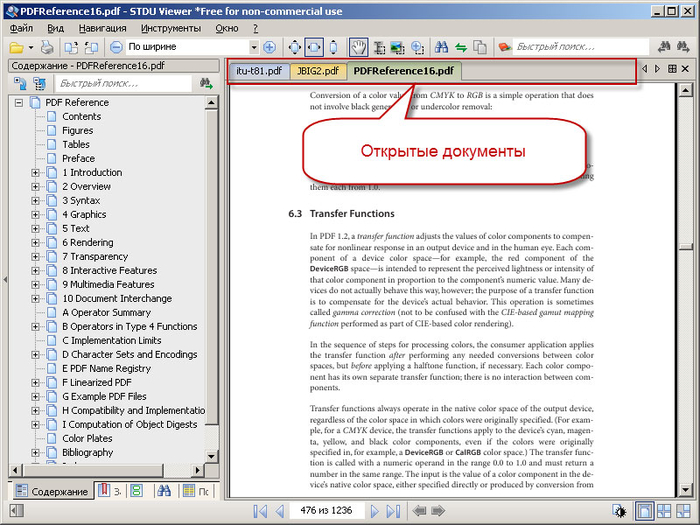This screenshot has height=525, width=700.
Task: Collapse the PDF Reference root node
Action: (19, 103)
